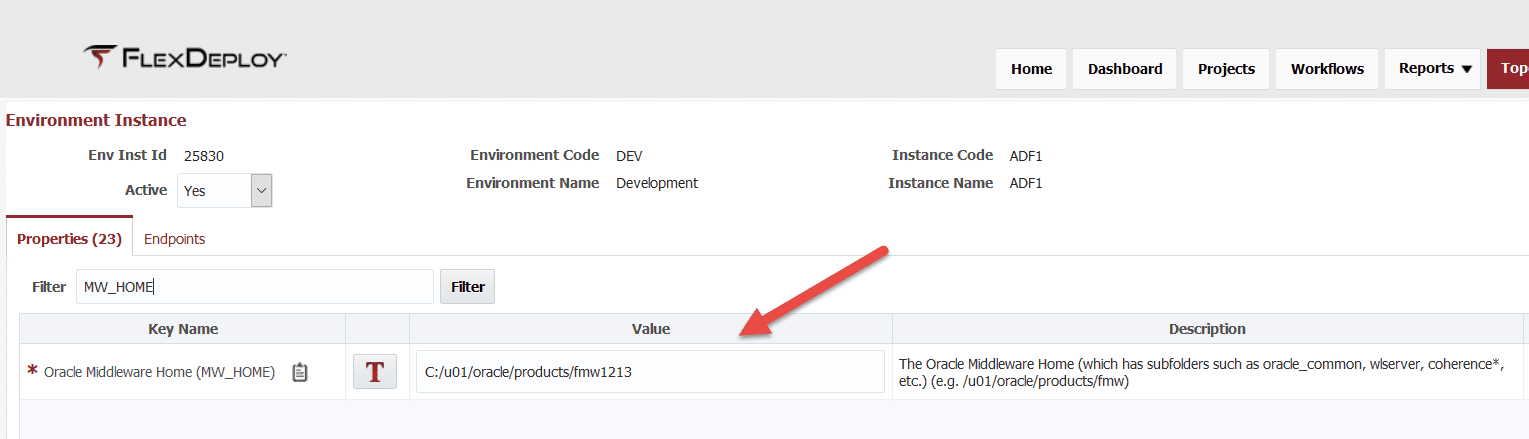Screen dimensions: 1529x439
Task: Click the T text-type button
Action: (x=375, y=372)
